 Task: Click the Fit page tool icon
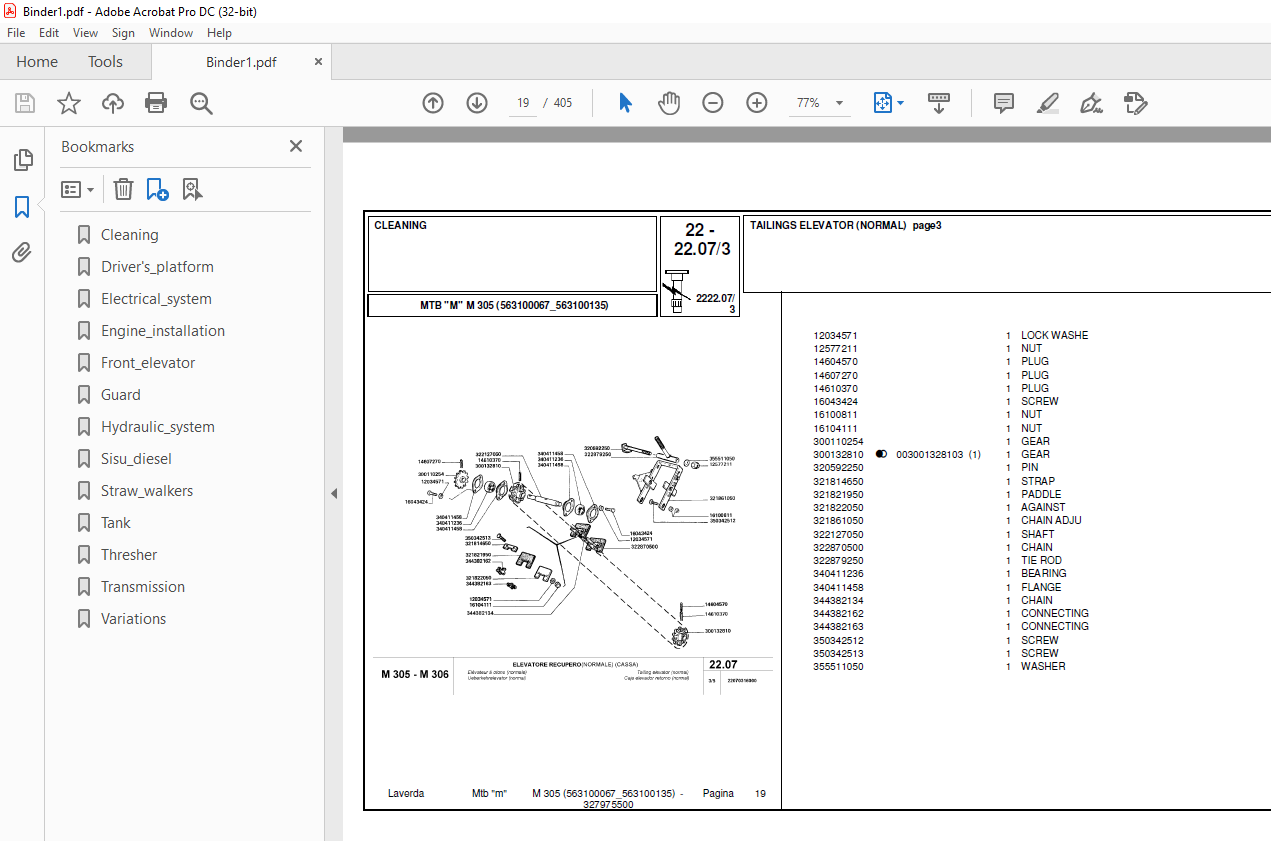(882, 103)
